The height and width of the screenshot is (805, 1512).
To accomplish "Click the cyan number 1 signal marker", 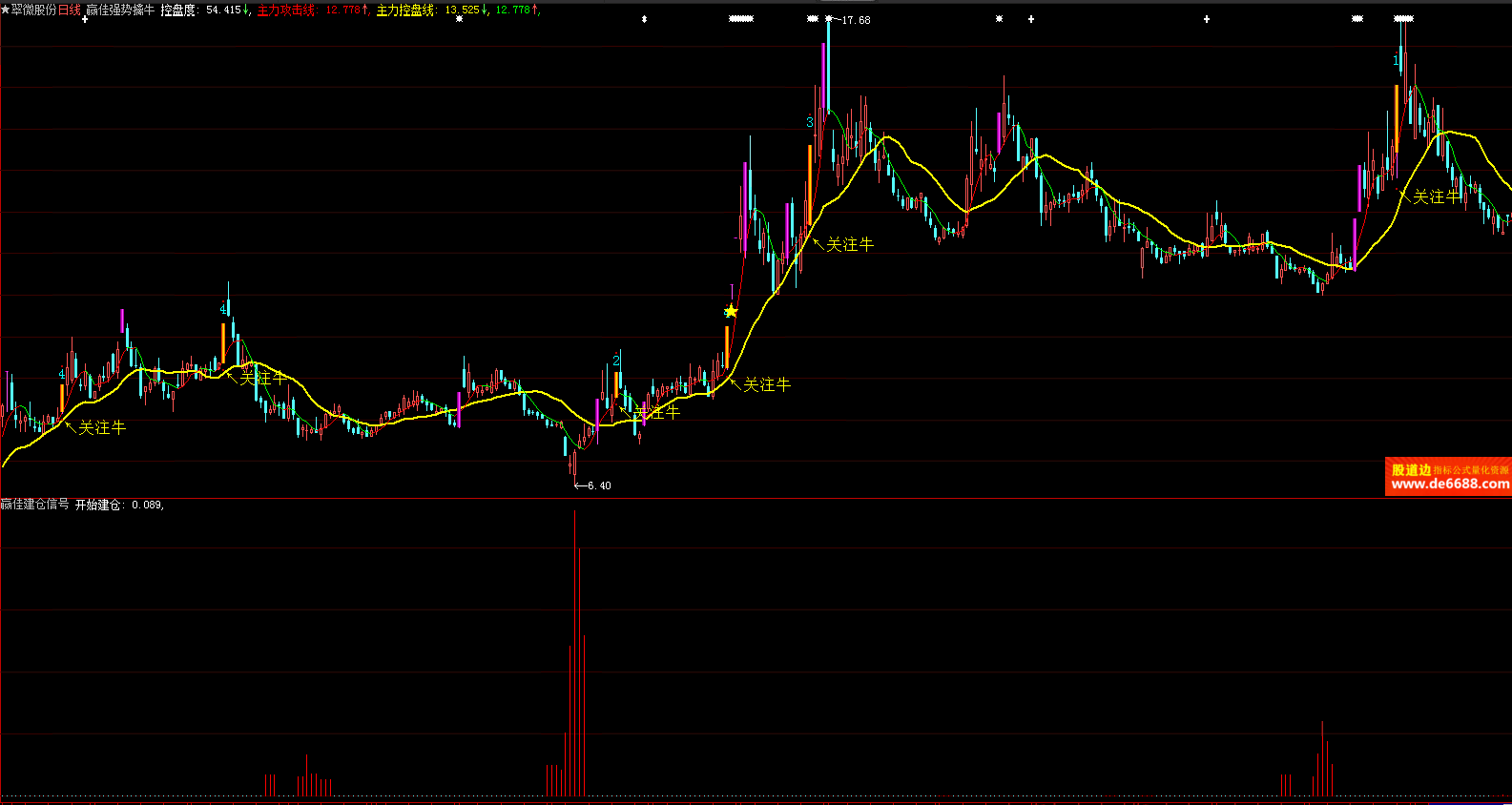I will tap(1396, 61).
